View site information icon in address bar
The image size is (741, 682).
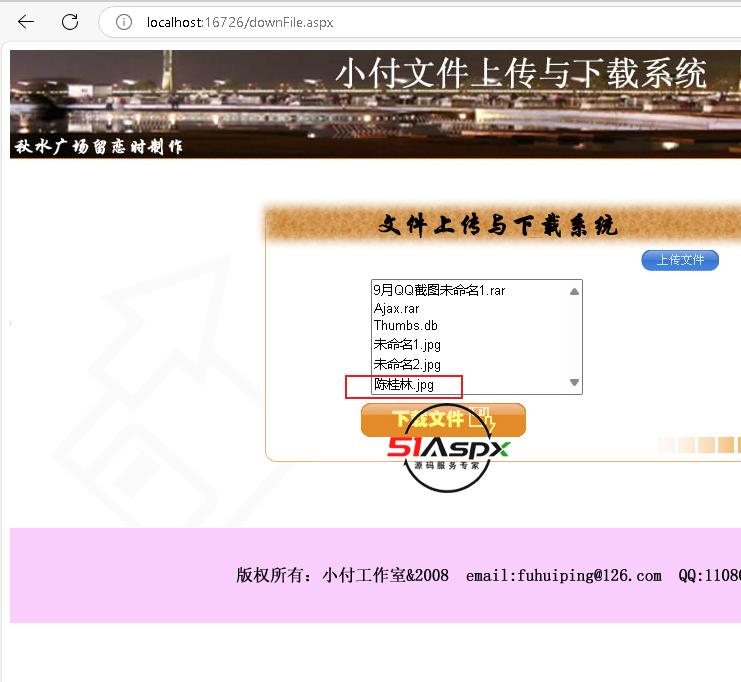coord(124,22)
